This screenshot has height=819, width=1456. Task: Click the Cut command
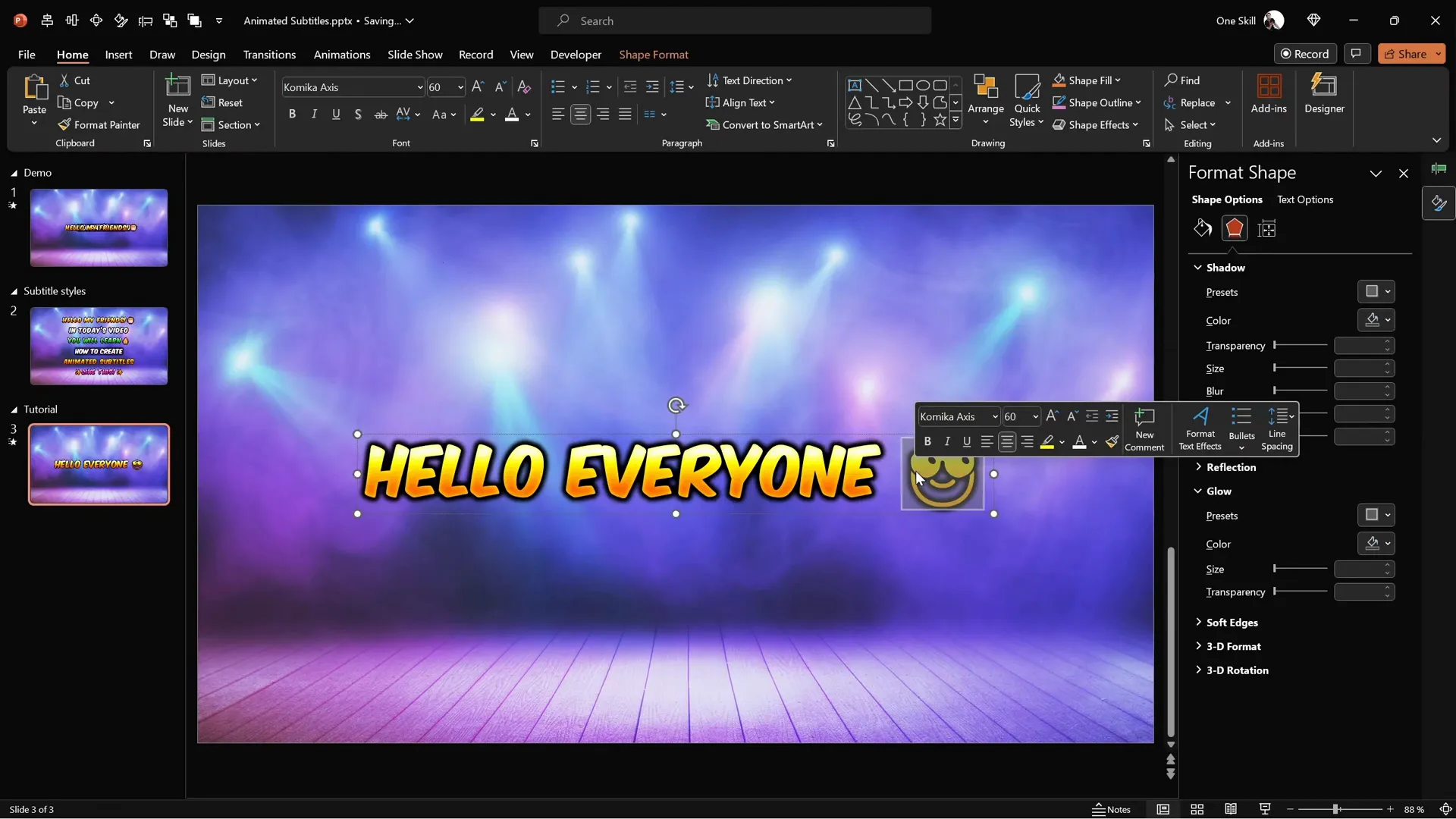(x=75, y=80)
